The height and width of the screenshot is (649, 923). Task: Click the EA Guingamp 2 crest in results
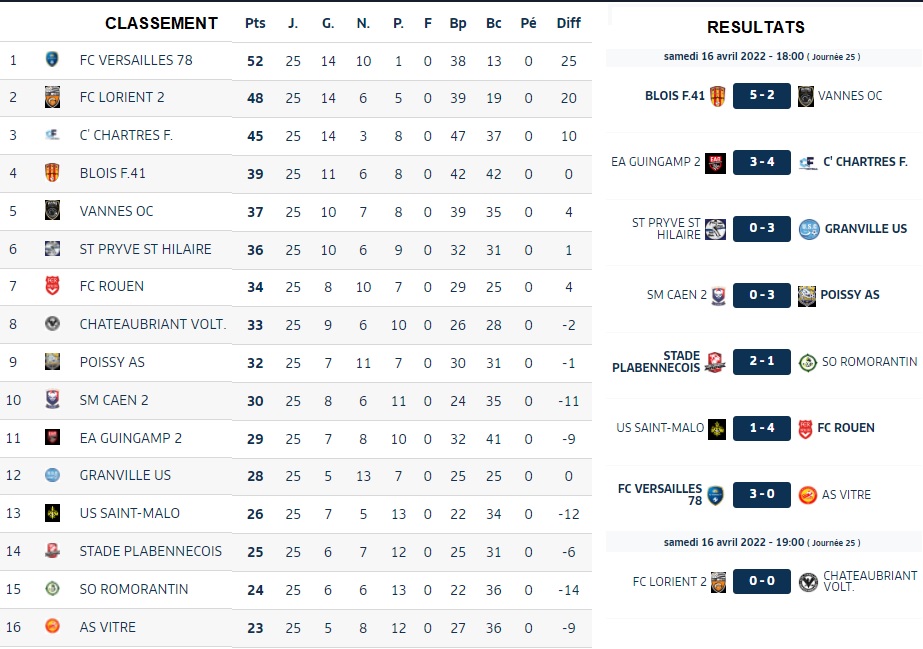[x=716, y=162]
